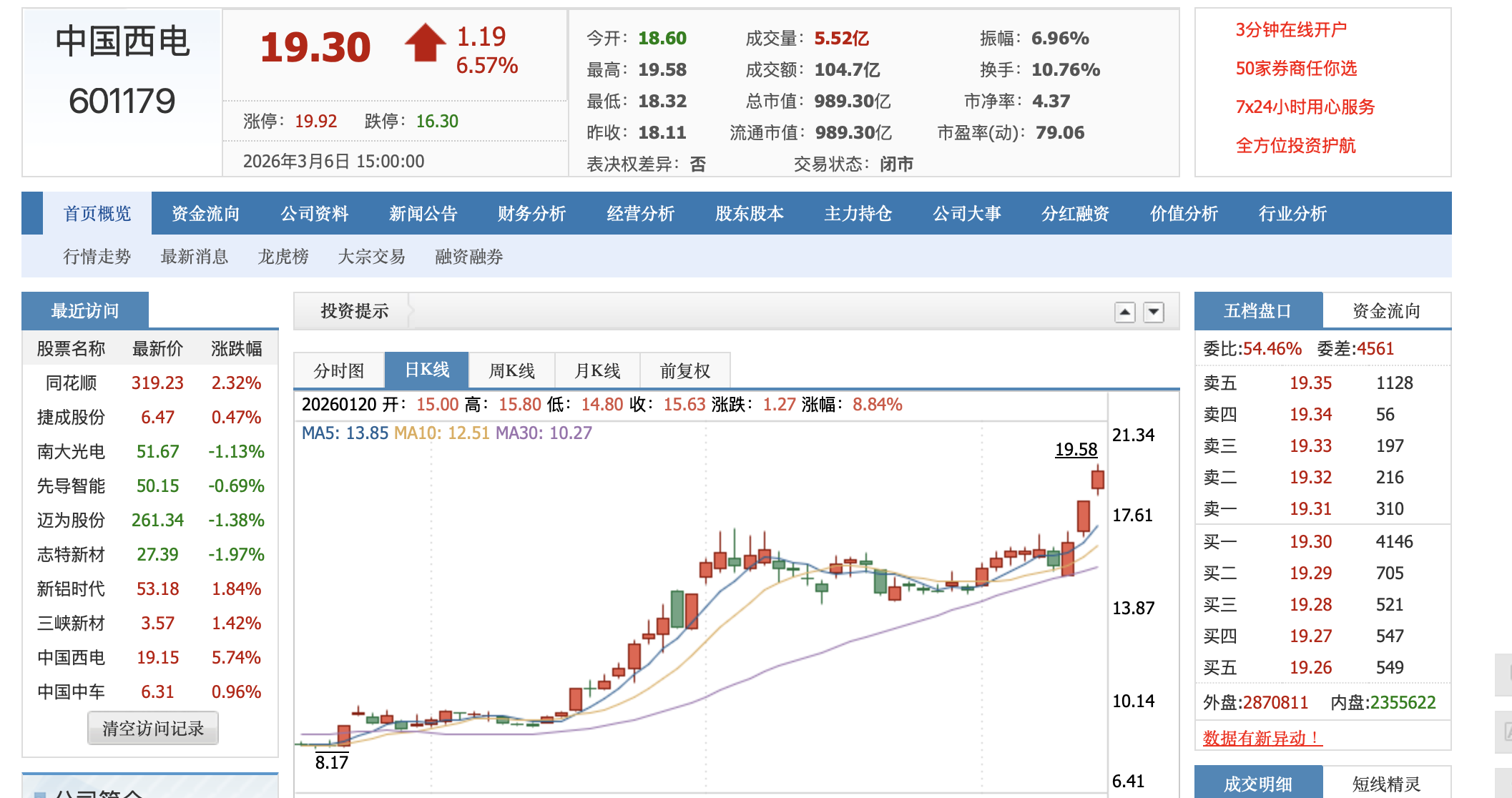Select the 分时图 chart tab
This screenshot has height=798, width=1512.
pos(339,370)
